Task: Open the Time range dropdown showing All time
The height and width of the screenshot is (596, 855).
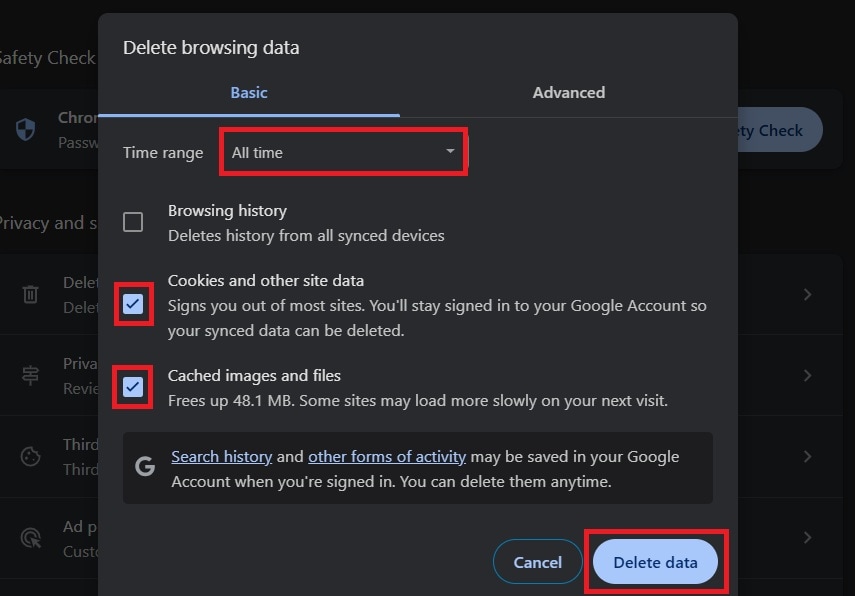Action: pyautogui.click(x=344, y=152)
